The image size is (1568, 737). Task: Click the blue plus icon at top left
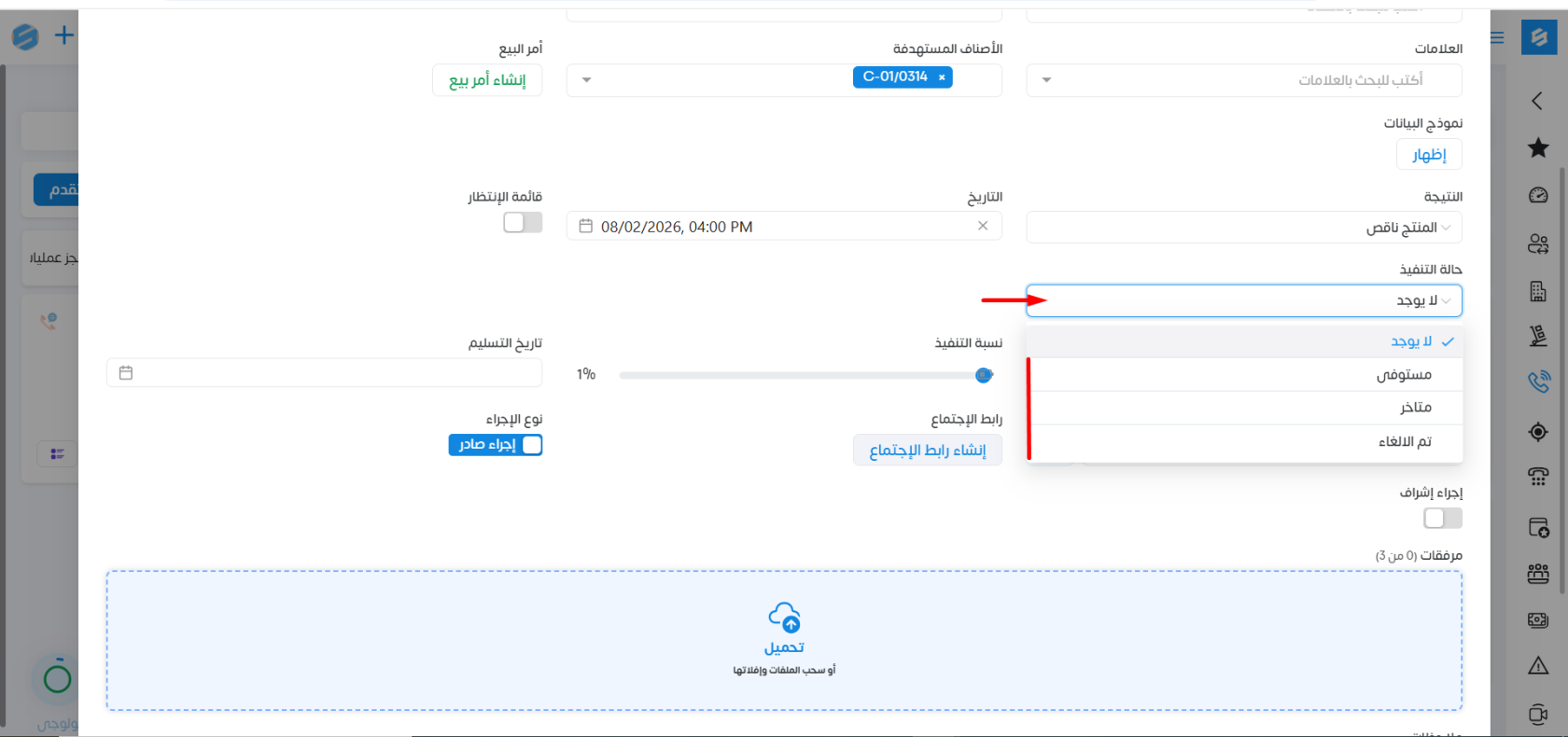click(x=63, y=35)
